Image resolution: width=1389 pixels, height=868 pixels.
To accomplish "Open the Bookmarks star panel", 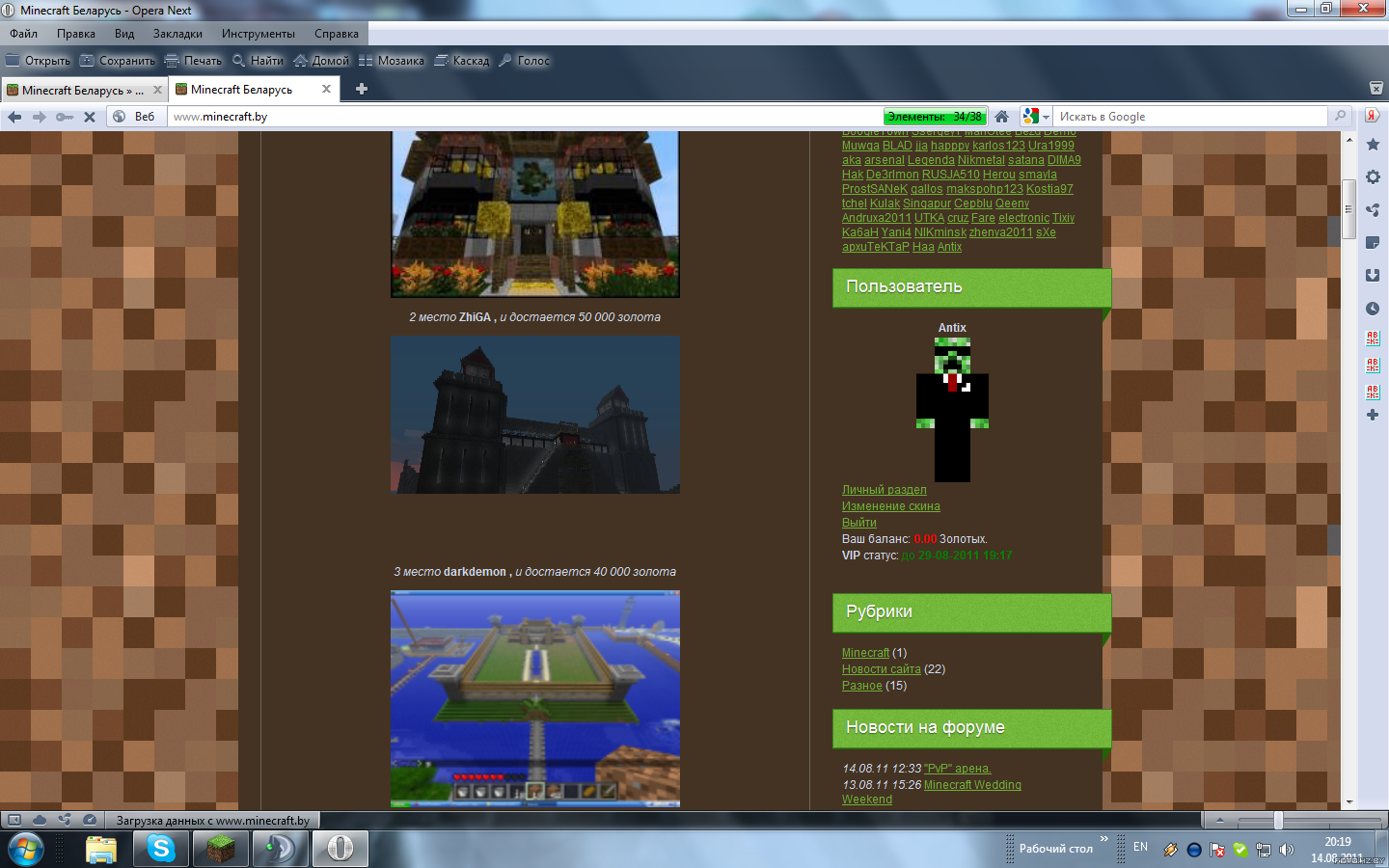I will [x=1373, y=145].
